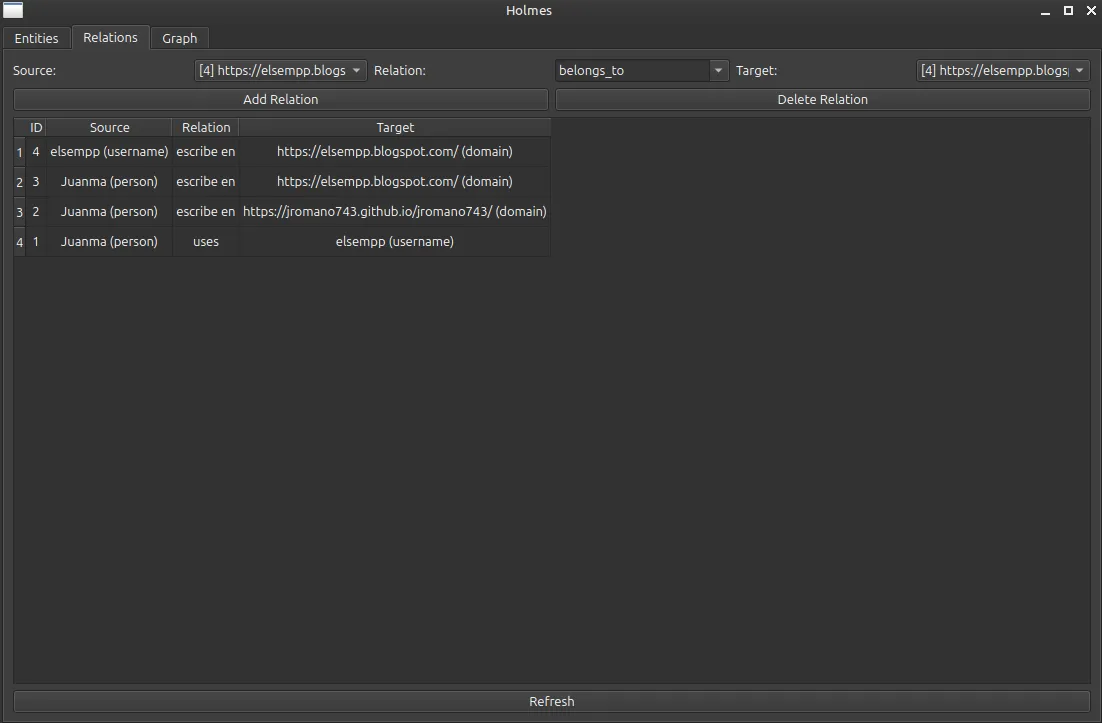
Task: Select the jromano743.github.io domain target cell
Action: (395, 212)
